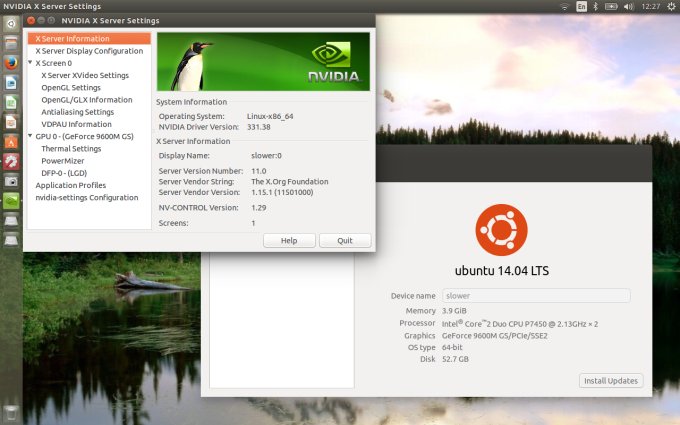
Task: Open the Ubuntu Dash home launcher
Action: coord(11,23)
